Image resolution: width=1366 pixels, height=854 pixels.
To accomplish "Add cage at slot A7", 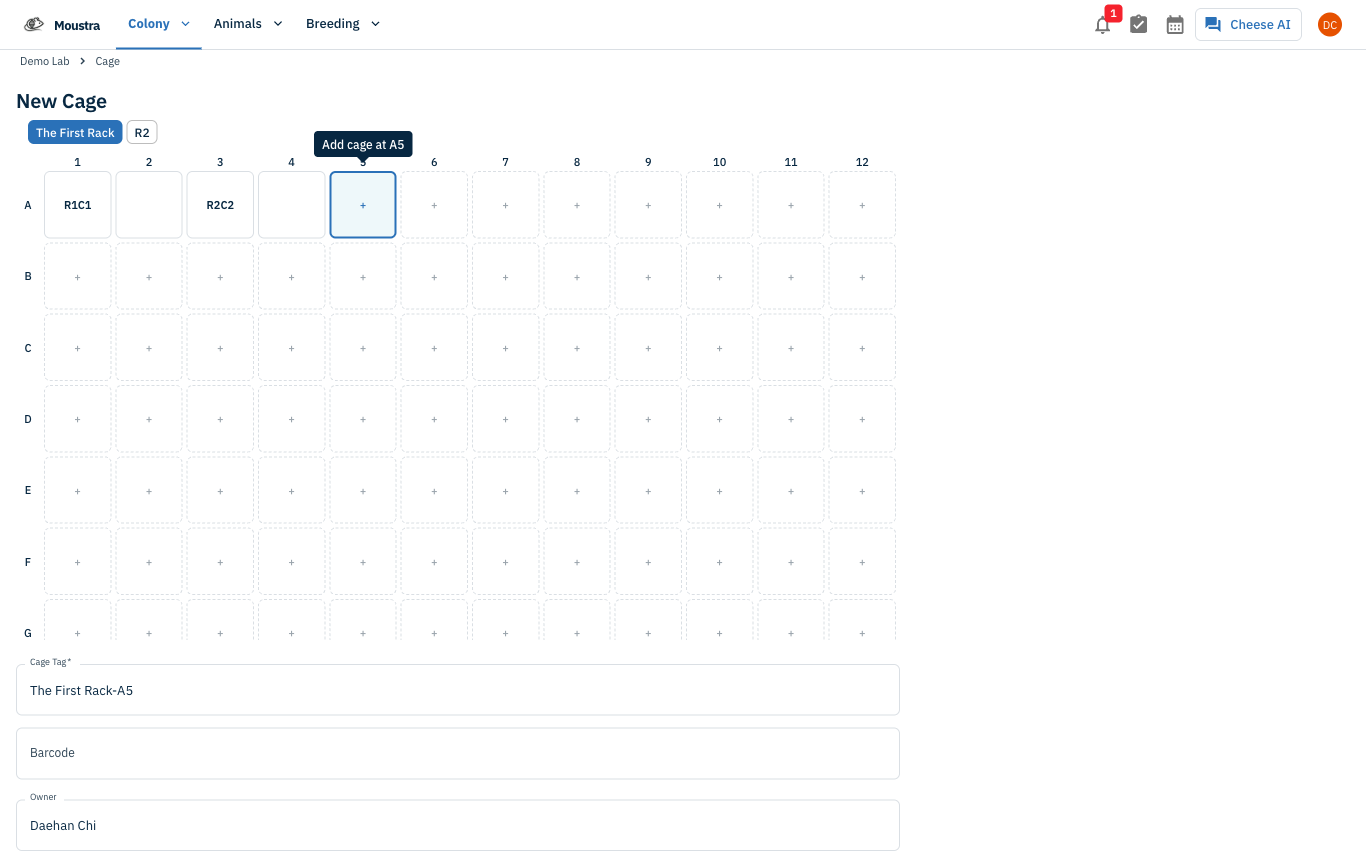I will point(505,205).
